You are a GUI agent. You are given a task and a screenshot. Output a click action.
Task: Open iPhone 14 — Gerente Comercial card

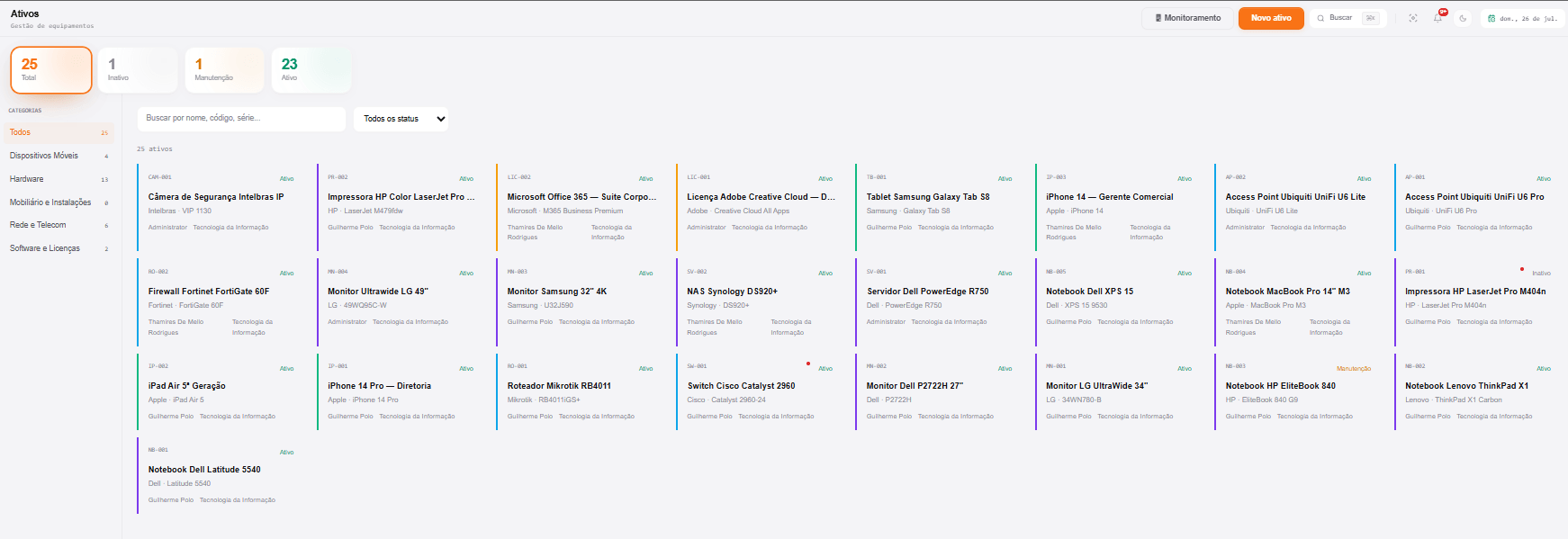click(1119, 207)
